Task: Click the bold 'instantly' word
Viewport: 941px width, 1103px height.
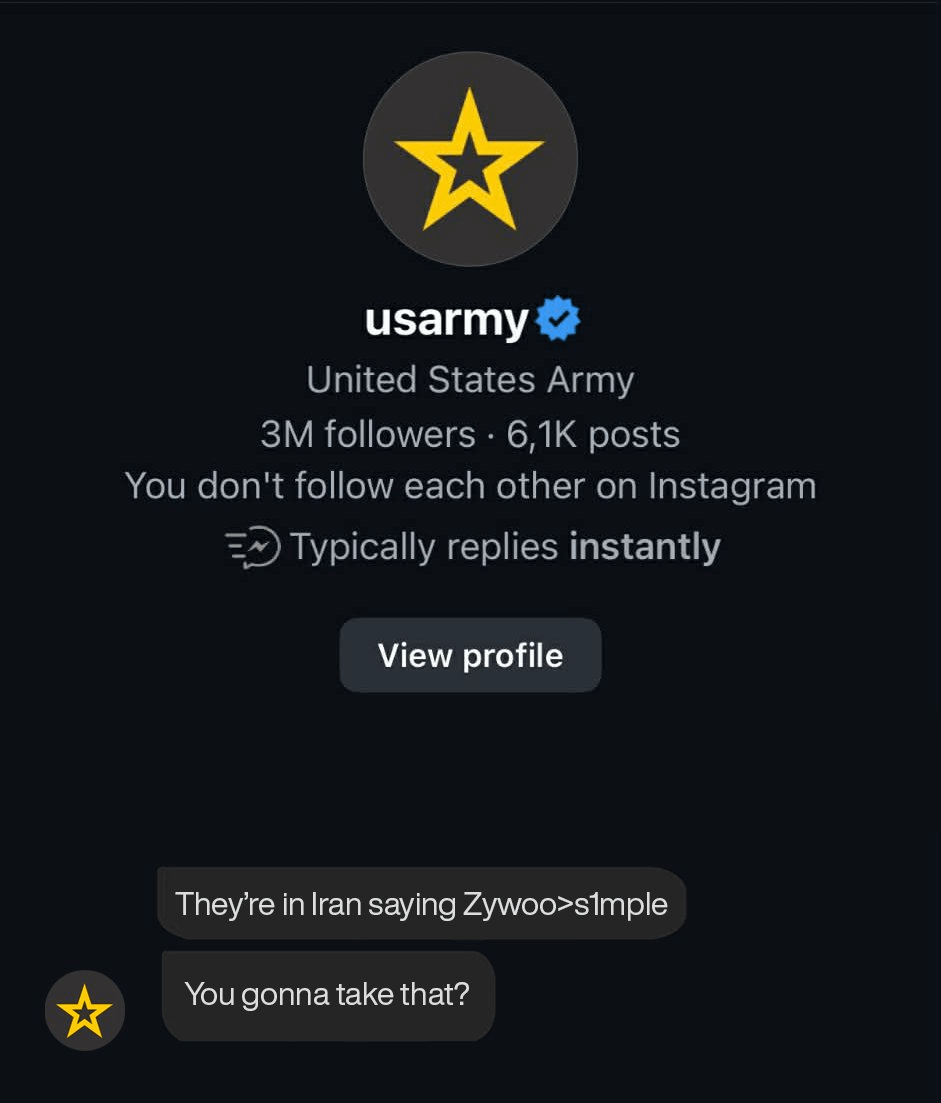Action: point(645,547)
